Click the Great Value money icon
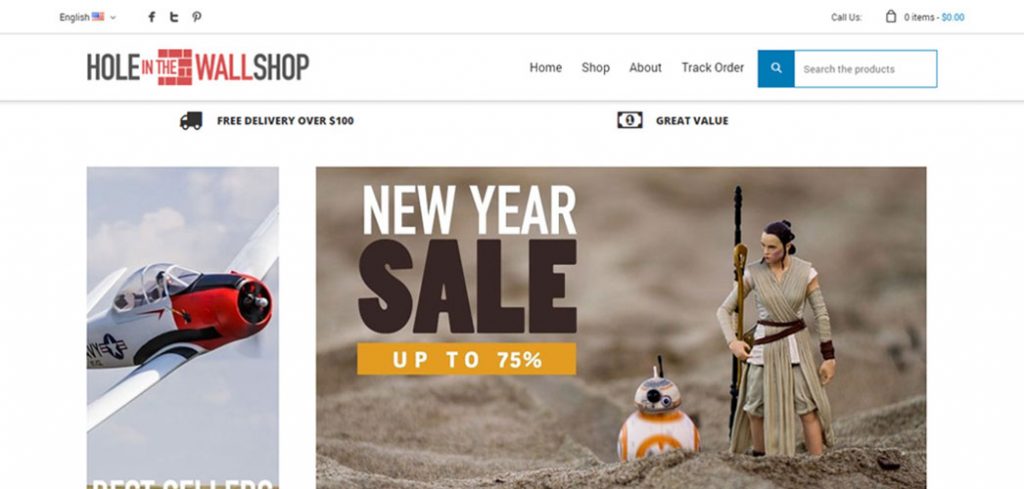Screen dimensions: 1024x489 tap(630, 120)
